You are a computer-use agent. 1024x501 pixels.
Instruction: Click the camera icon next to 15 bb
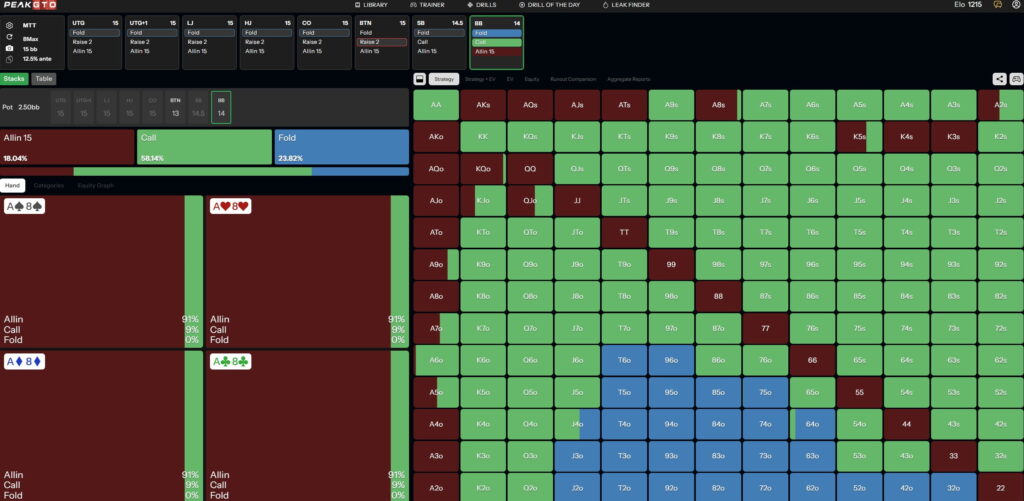pos(9,48)
